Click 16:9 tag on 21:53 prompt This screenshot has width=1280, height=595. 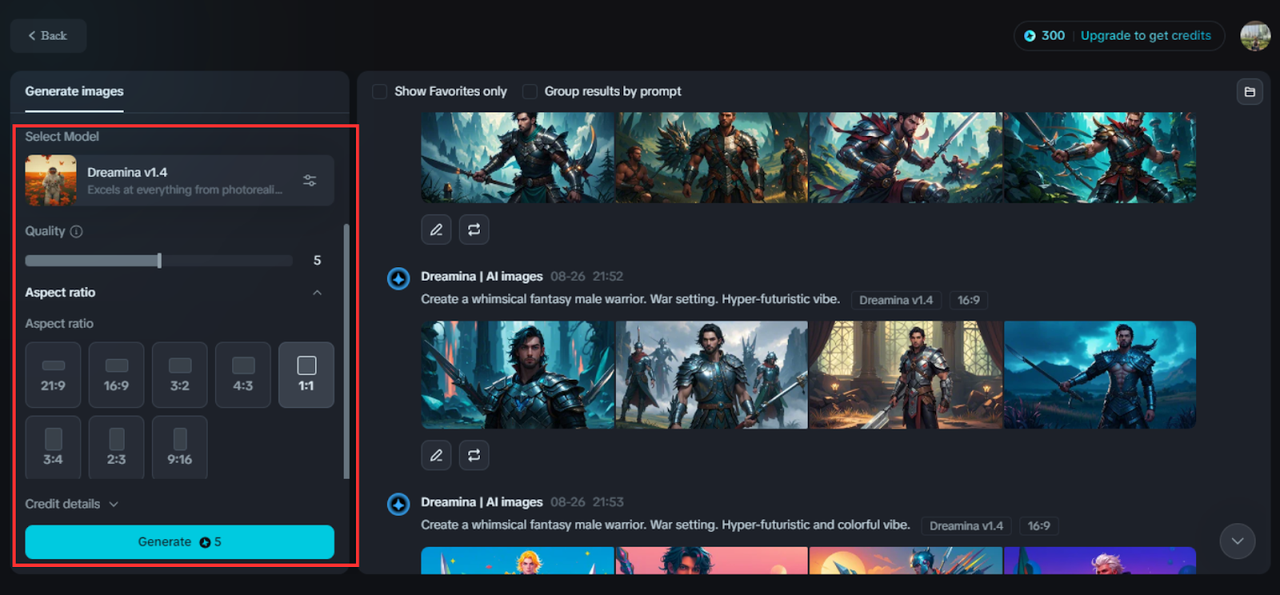point(1039,526)
